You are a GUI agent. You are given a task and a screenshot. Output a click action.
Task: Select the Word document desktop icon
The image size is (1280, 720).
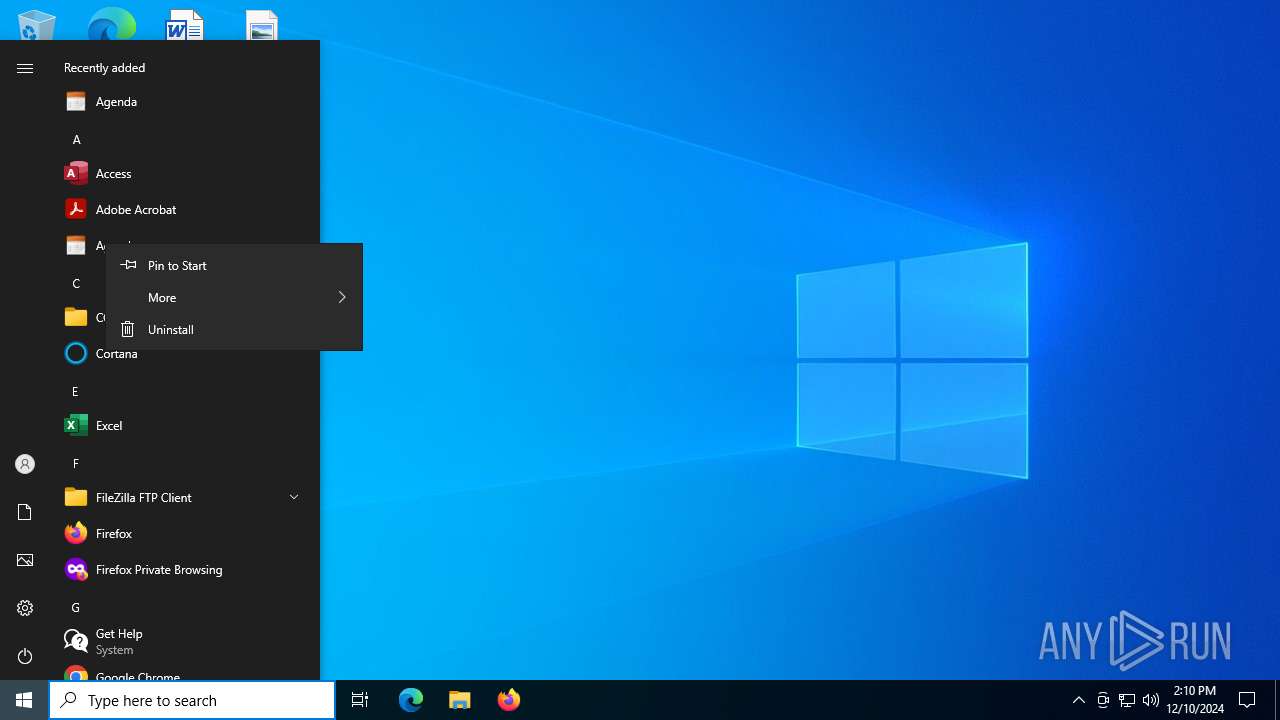(x=185, y=25)
